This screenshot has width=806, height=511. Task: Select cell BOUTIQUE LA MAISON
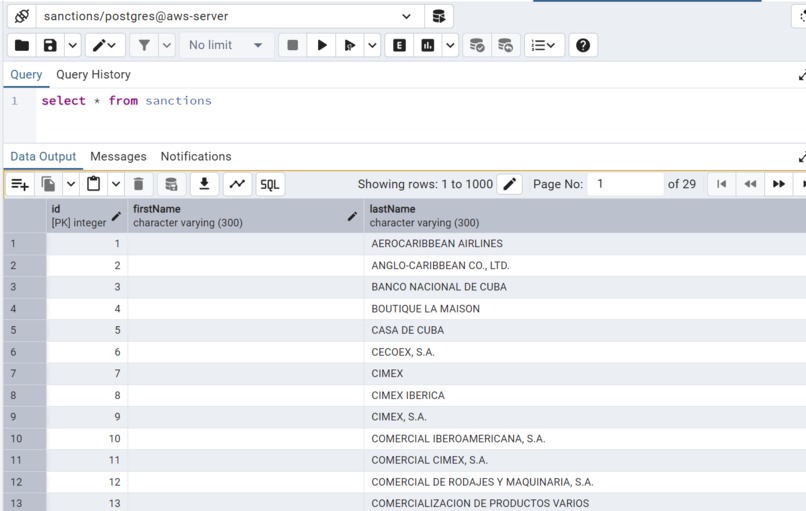[585, 309]
